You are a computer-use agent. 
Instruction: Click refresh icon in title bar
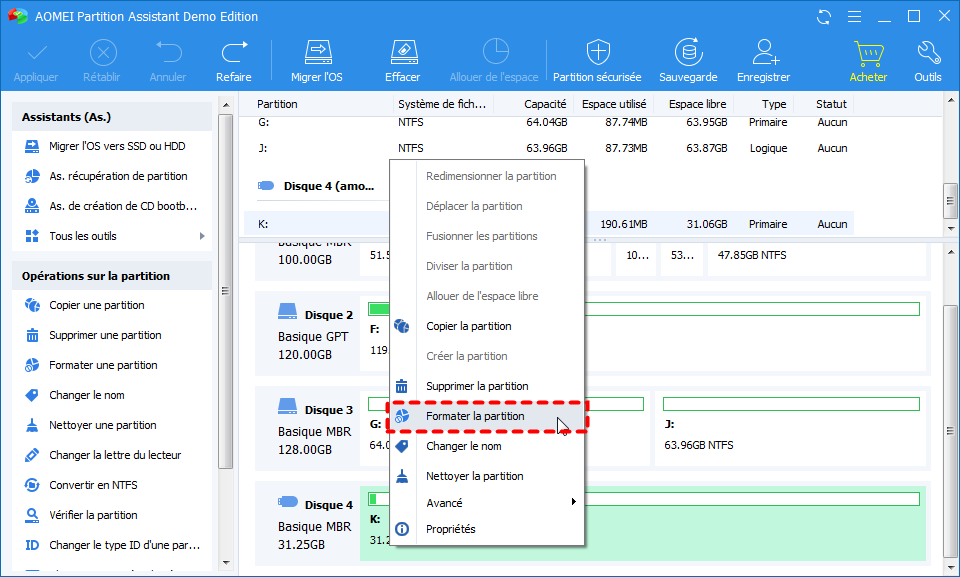(x=823, y=16)
